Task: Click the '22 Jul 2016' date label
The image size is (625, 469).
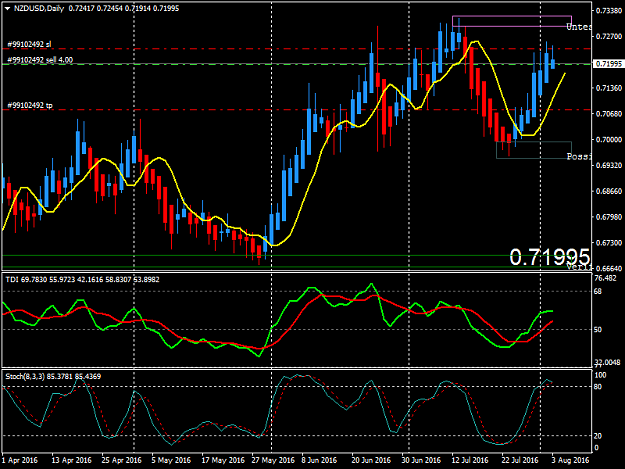Action: point(520,460)
